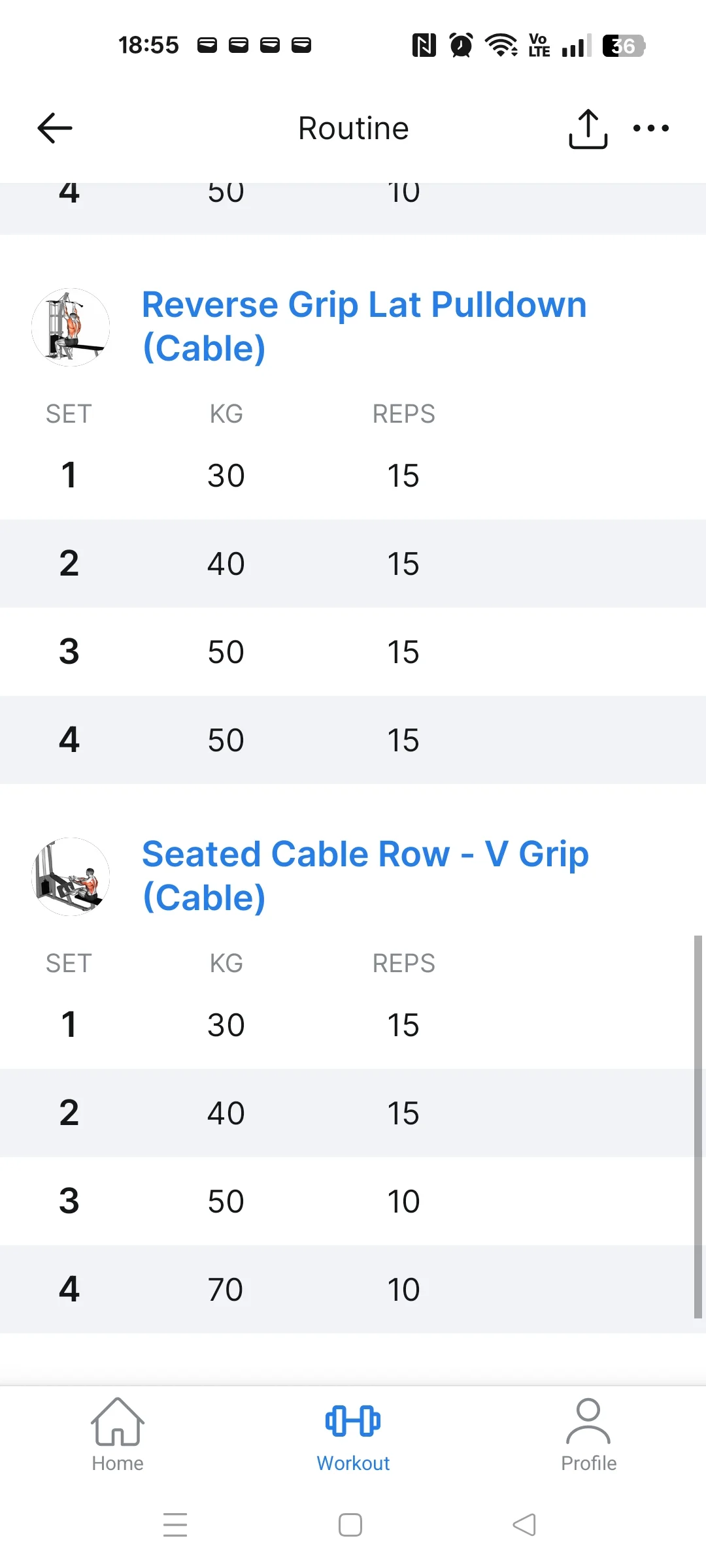Switch to the Workout tab
Screen dimensions: 706x1568
pos(353,1435)
